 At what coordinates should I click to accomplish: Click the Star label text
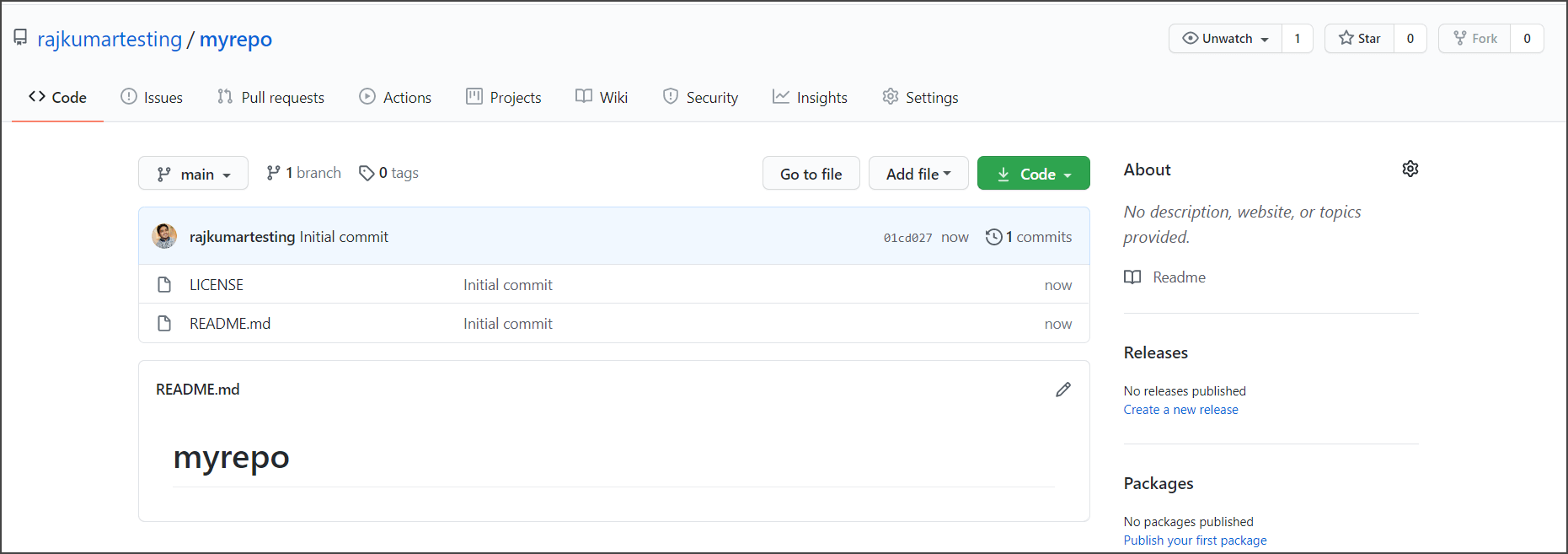pyautogui.click(x=1369, y=38)
